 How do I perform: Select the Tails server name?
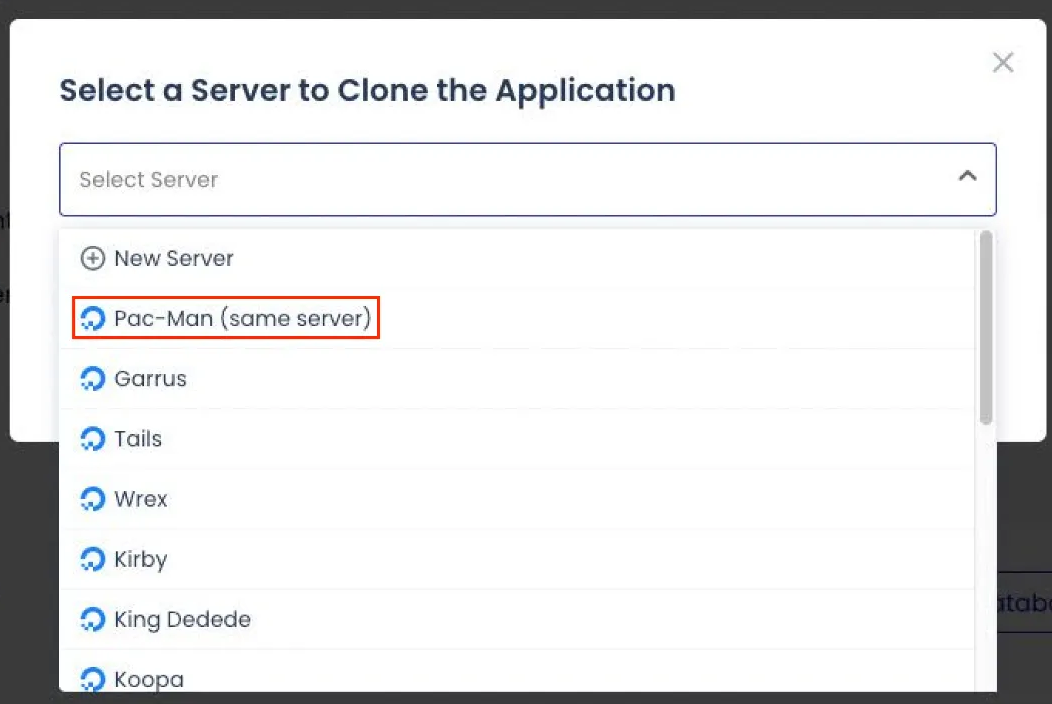[138, 439]
